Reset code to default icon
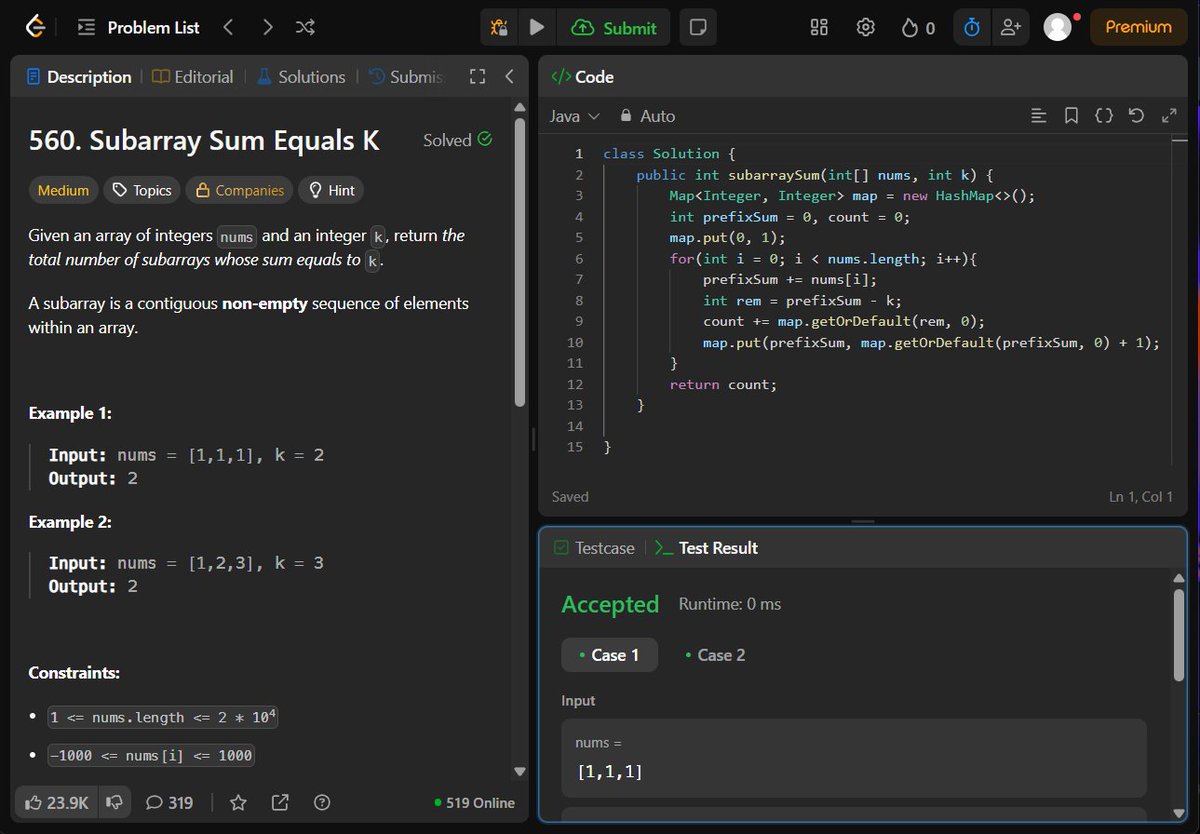 (1136, 116)
